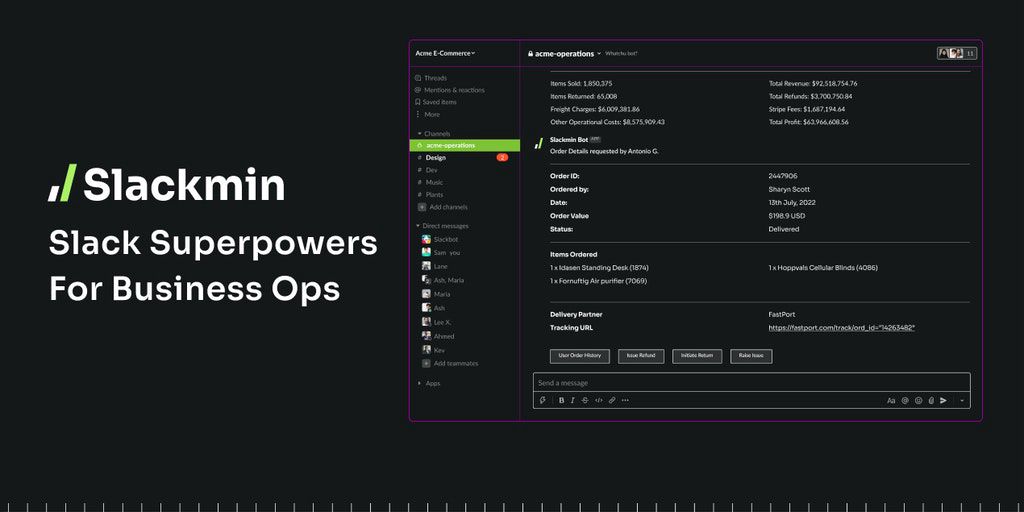Screen dimensions: 1024x512
Task: Click the Issue Refund button
Action: 643,356
